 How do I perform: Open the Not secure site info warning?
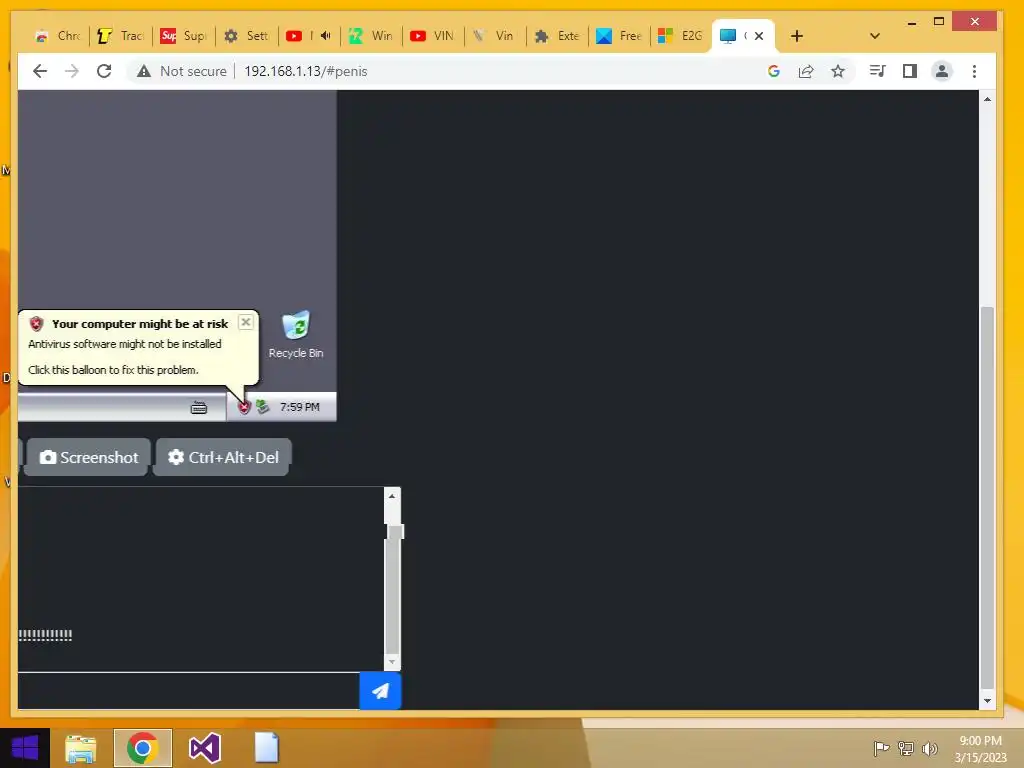pos(182,71)
